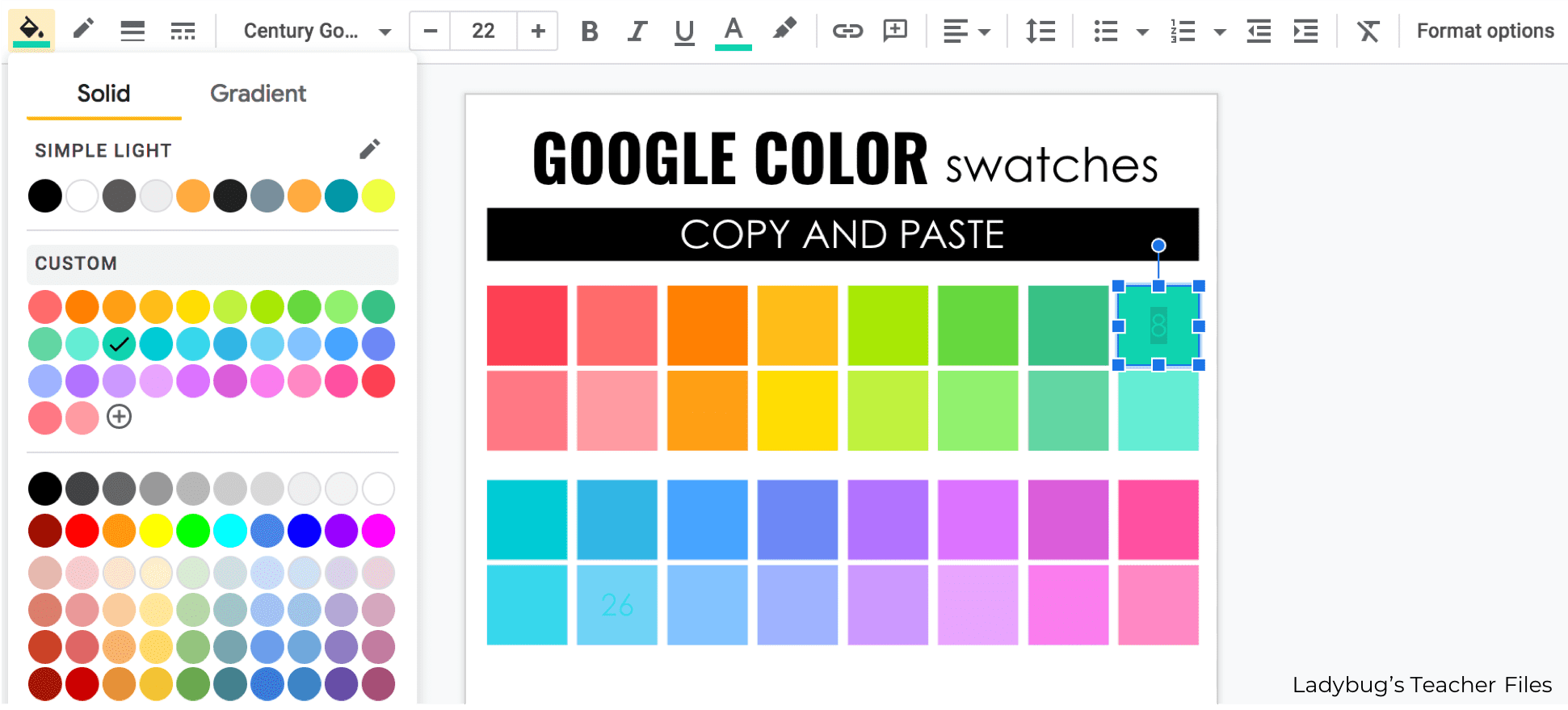1568x710 pixels.
Task: Click the CUSTOM section header
Action: (x=212, y=264)
